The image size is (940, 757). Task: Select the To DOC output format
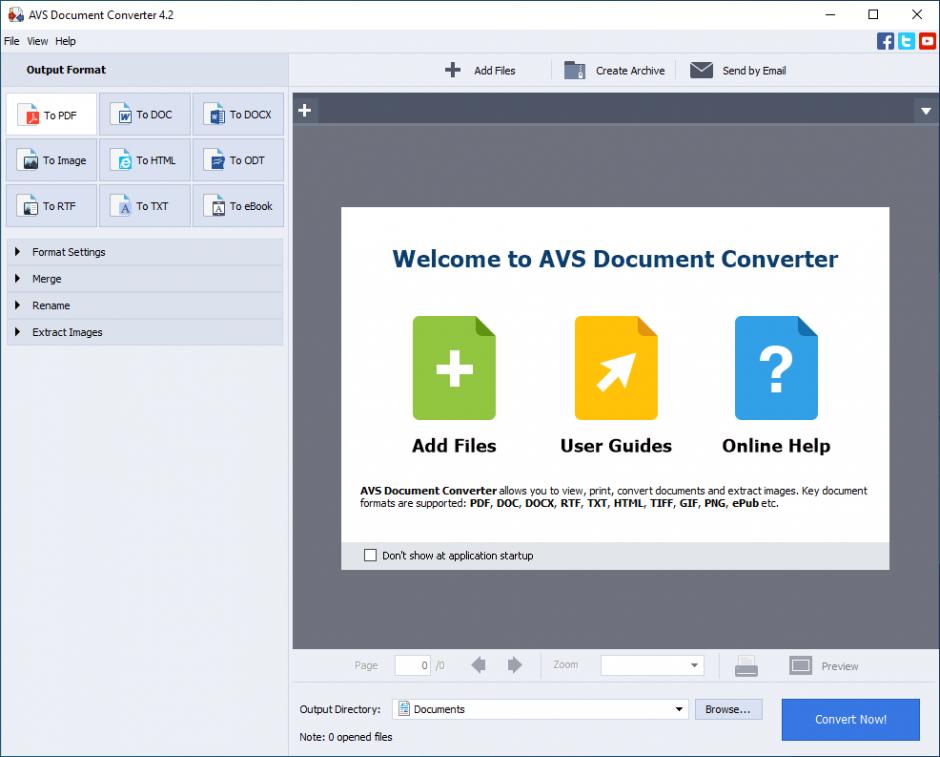(x=144, y=114)
